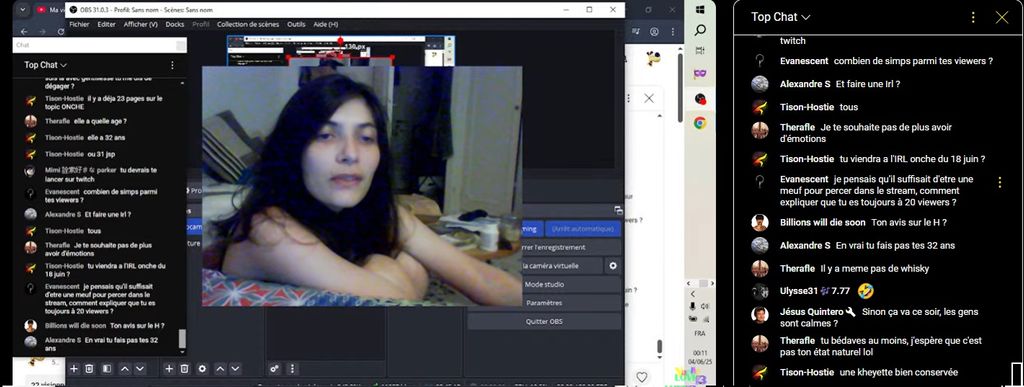Open Windows taskbar search magnifier
This screenshot has height=387, width=1024.
(x=699, y=30)
